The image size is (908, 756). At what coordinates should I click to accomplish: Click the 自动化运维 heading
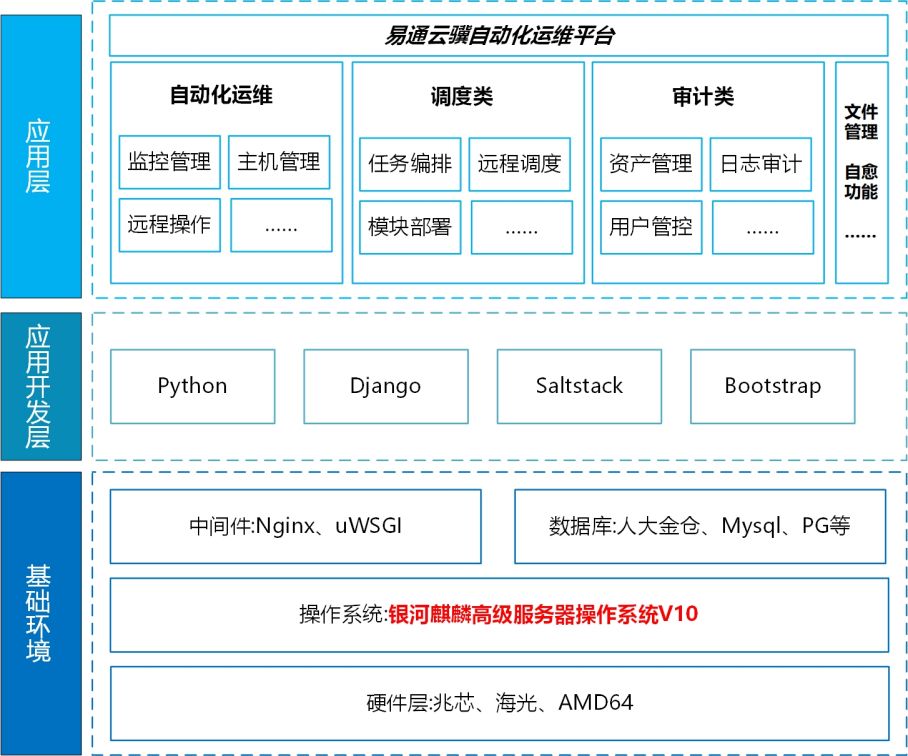coord(221,95)
